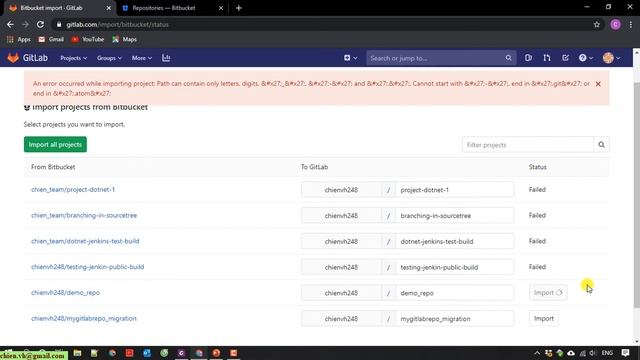640x360 pixels.
Task: Edit the mygitlabrepo_migration name field
Action: coord(455,319)
